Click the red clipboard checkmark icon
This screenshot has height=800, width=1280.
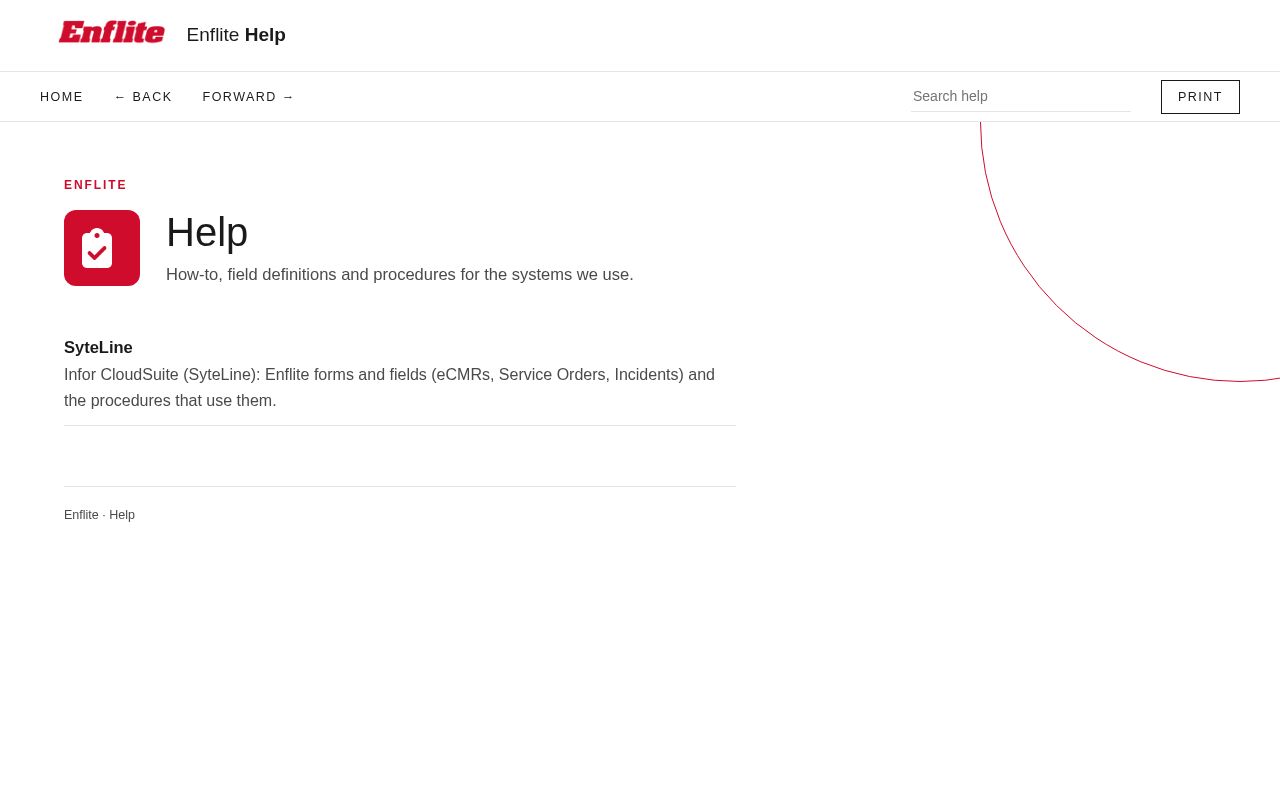(x=102, y=248)
